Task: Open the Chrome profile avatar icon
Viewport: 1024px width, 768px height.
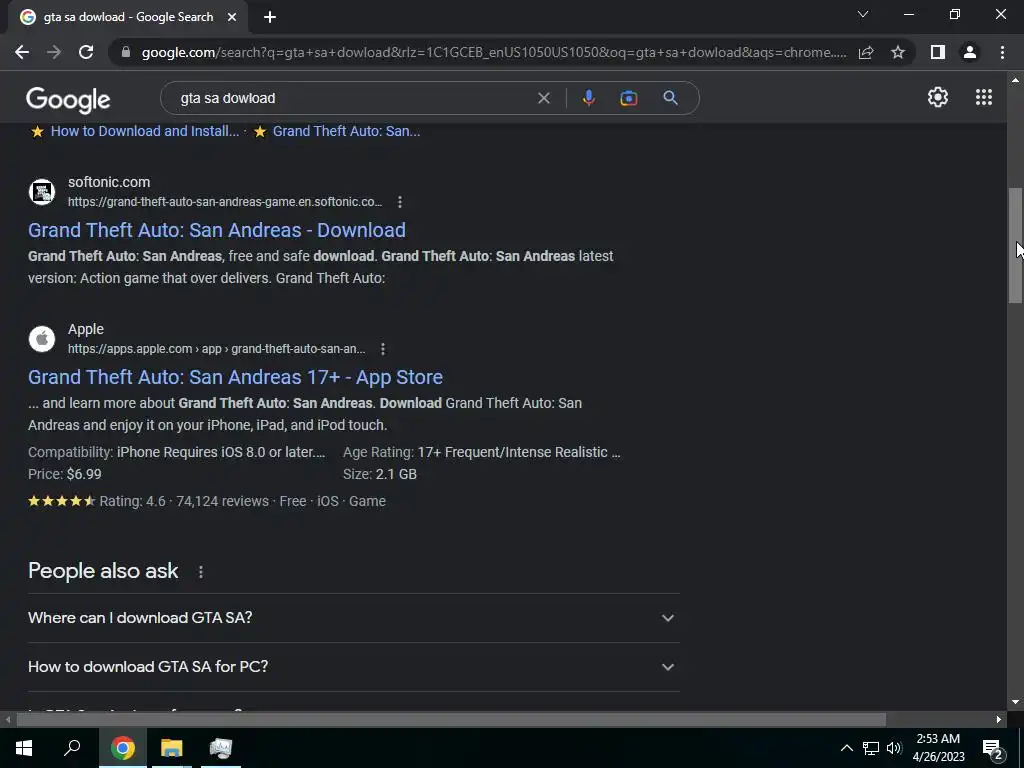Action: 970,52
